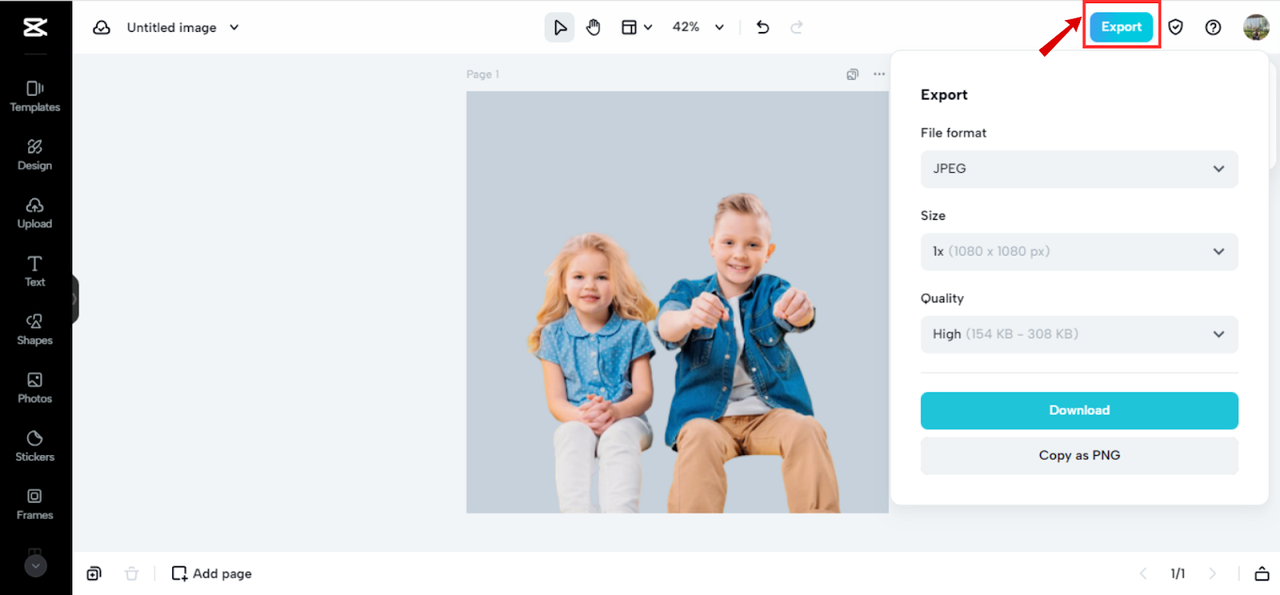Open the user profile avatar
This screenshot has height=595, width=1280.
point(1256,27)
